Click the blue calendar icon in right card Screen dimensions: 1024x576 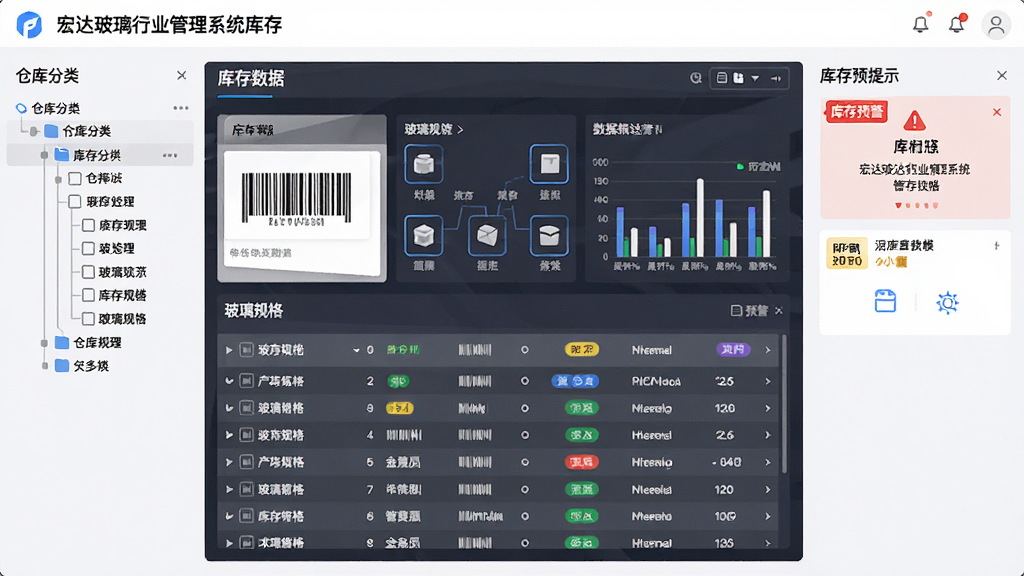[x=885, y=302]
